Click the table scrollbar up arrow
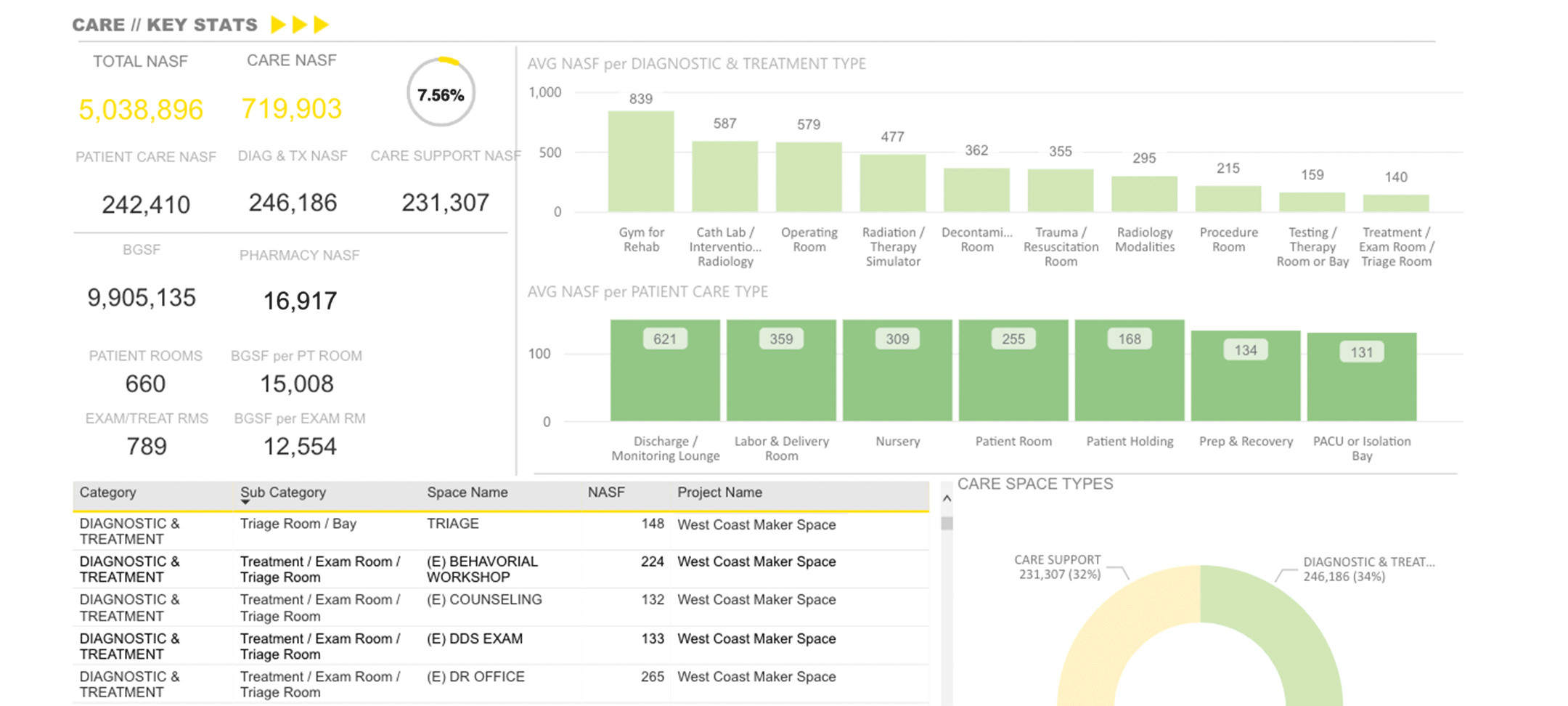This screenshot has height=706, width=1568. pos(947,498)
